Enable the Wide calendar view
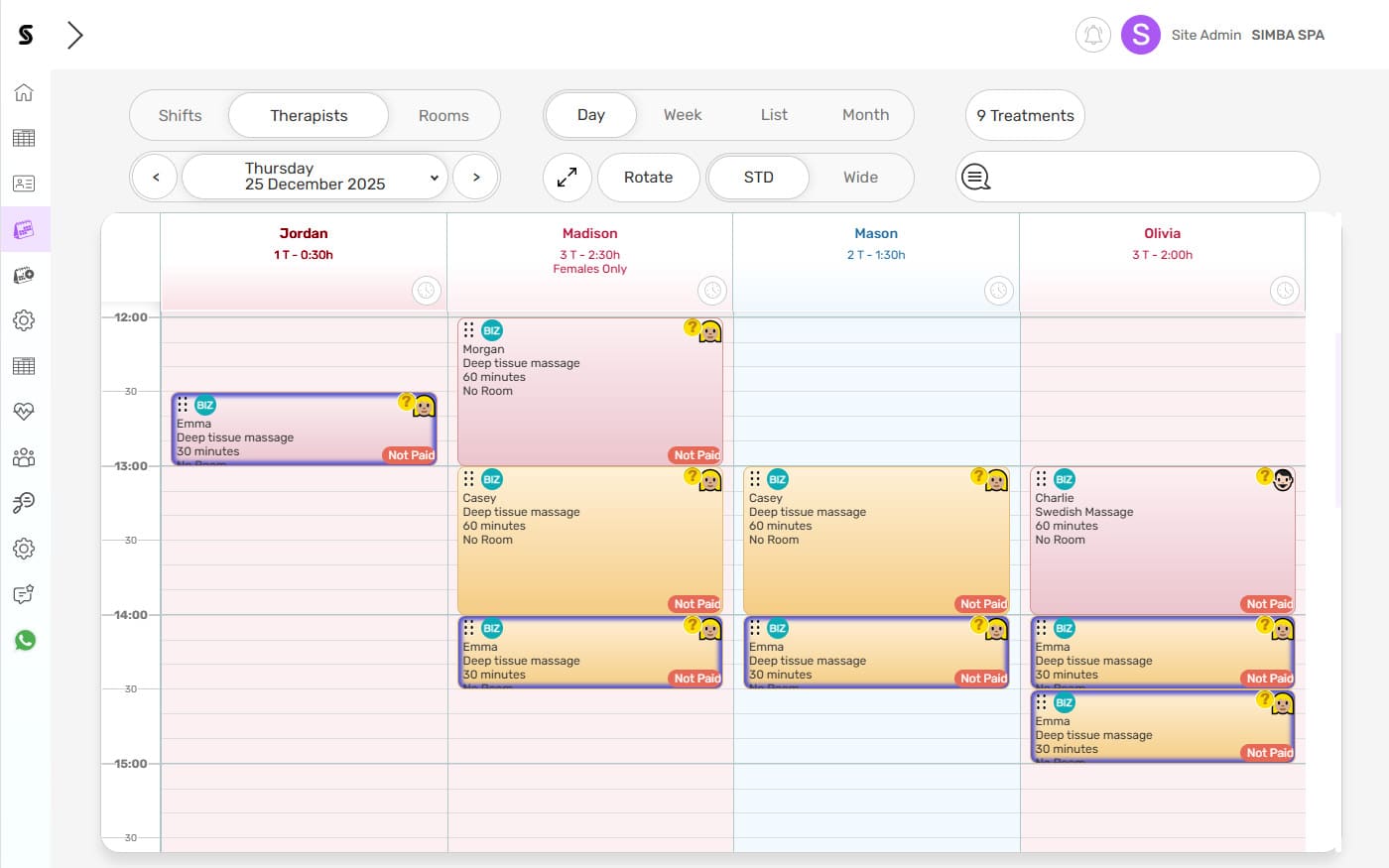Image resolution: width=1389 pixels, height=868 pixels. click(860, 177)
